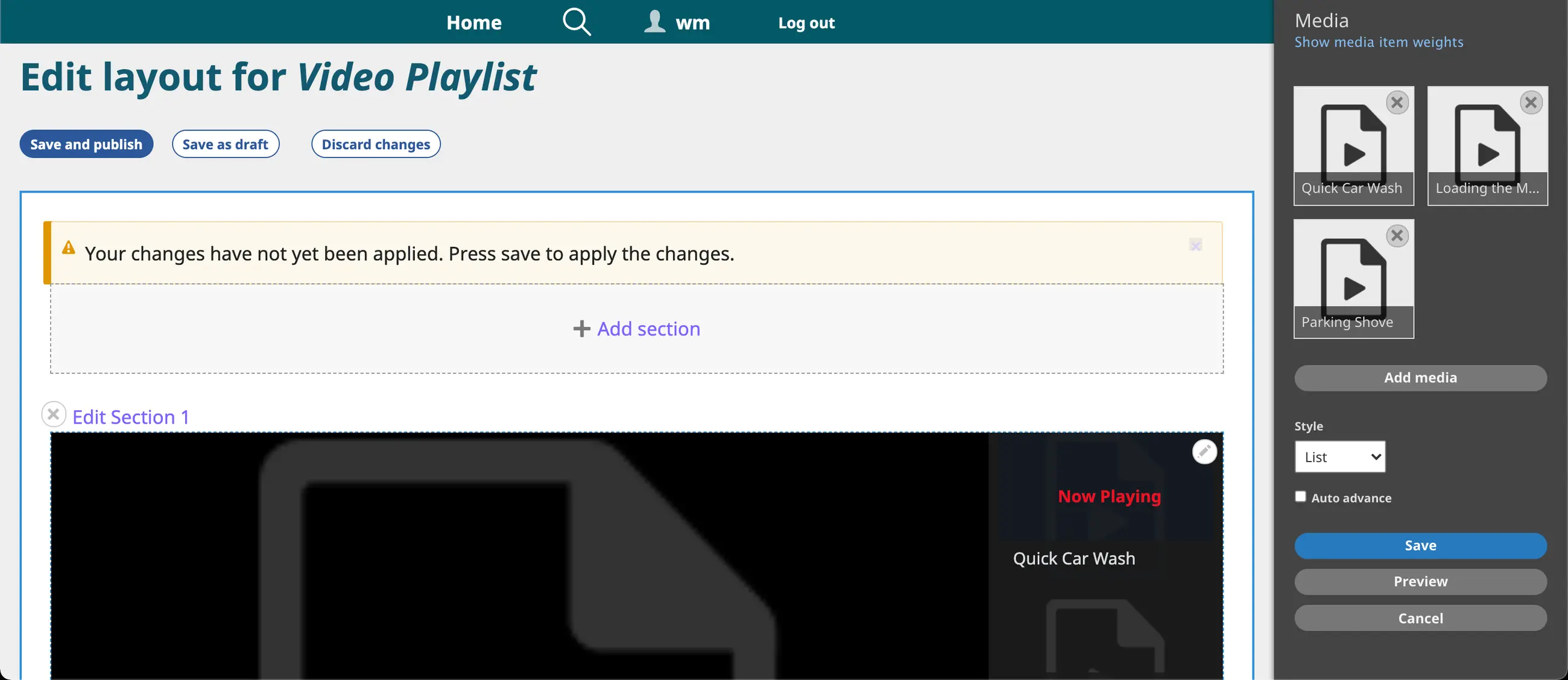Dismiss the unsaved changes warning message
The width and height of the screenshot is (1568, 680).
1195,246
